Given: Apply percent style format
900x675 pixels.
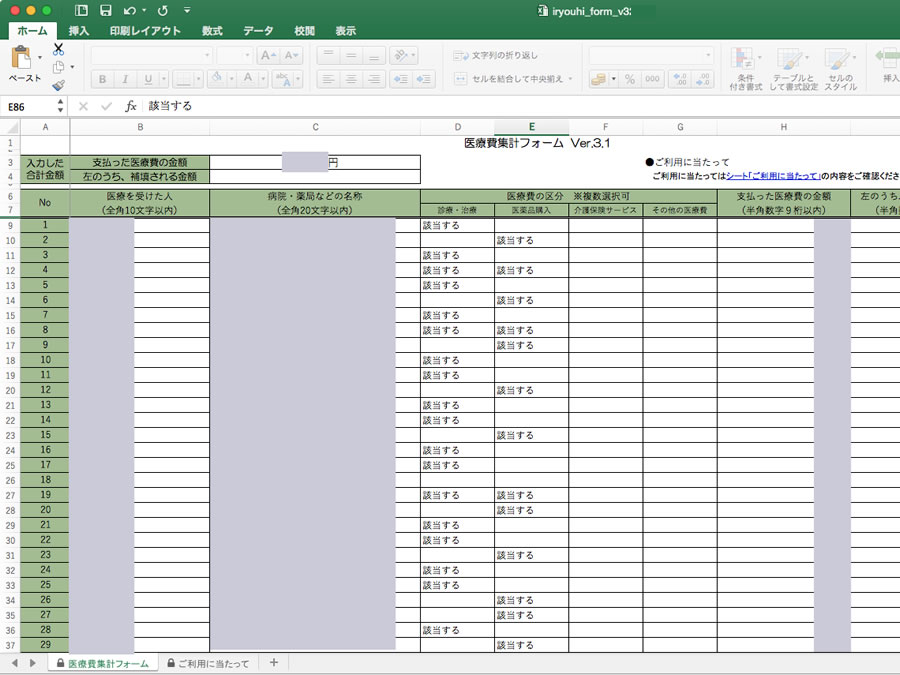Looking at the screenshot, I should [630, 79].
